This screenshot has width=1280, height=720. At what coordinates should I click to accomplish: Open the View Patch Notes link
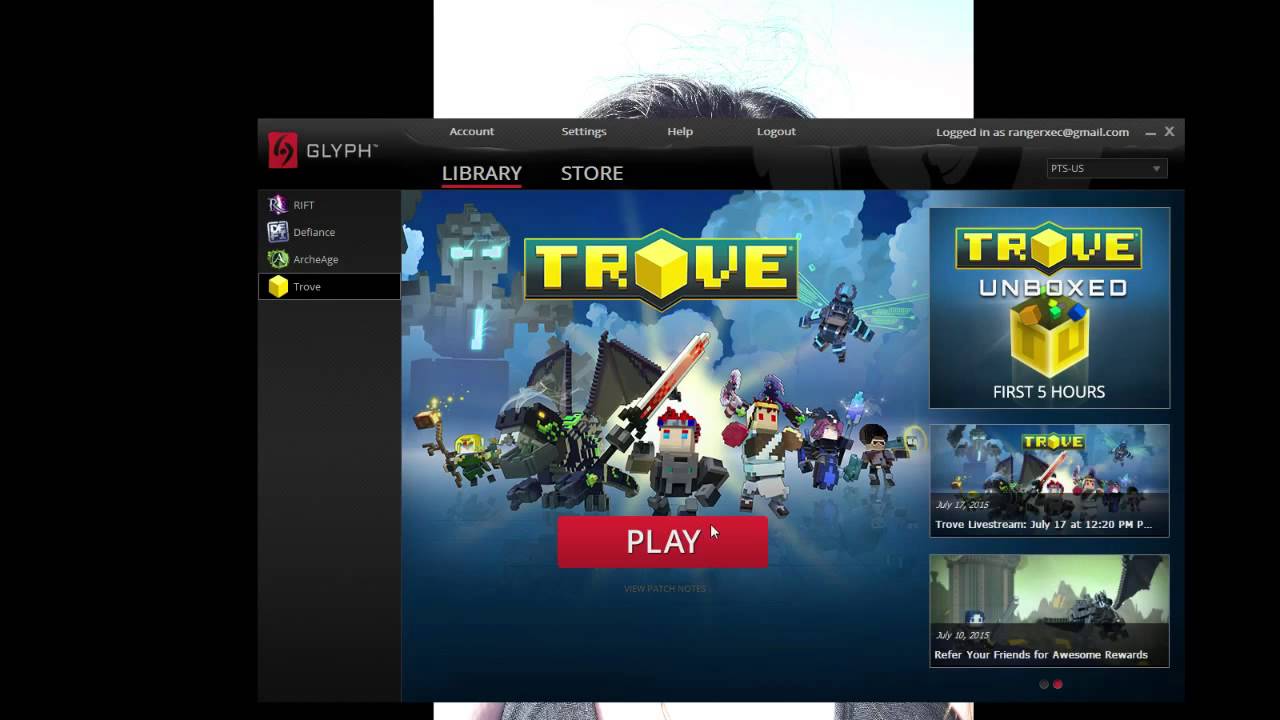pos(665,589)
